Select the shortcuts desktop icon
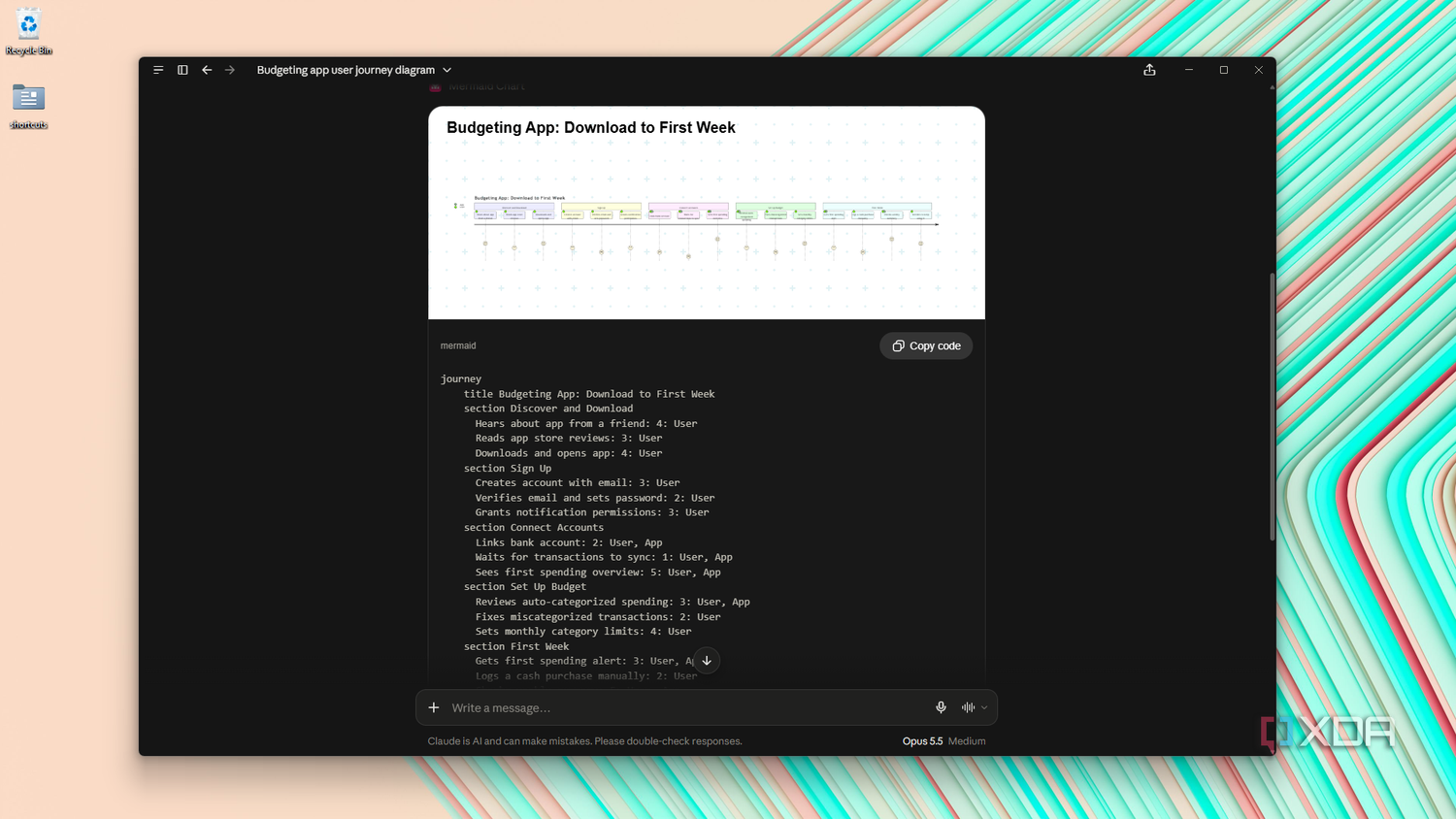 (x=28, y=106)
